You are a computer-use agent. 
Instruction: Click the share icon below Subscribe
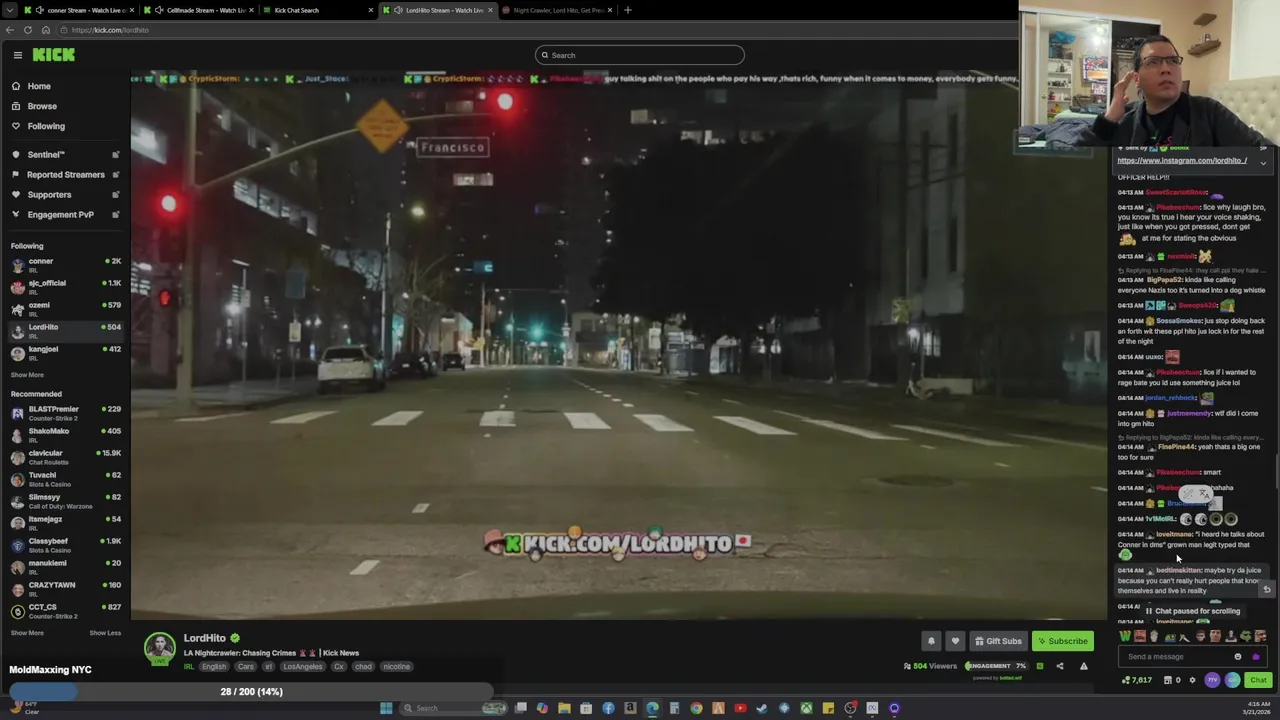click(x=1060, y=666)
